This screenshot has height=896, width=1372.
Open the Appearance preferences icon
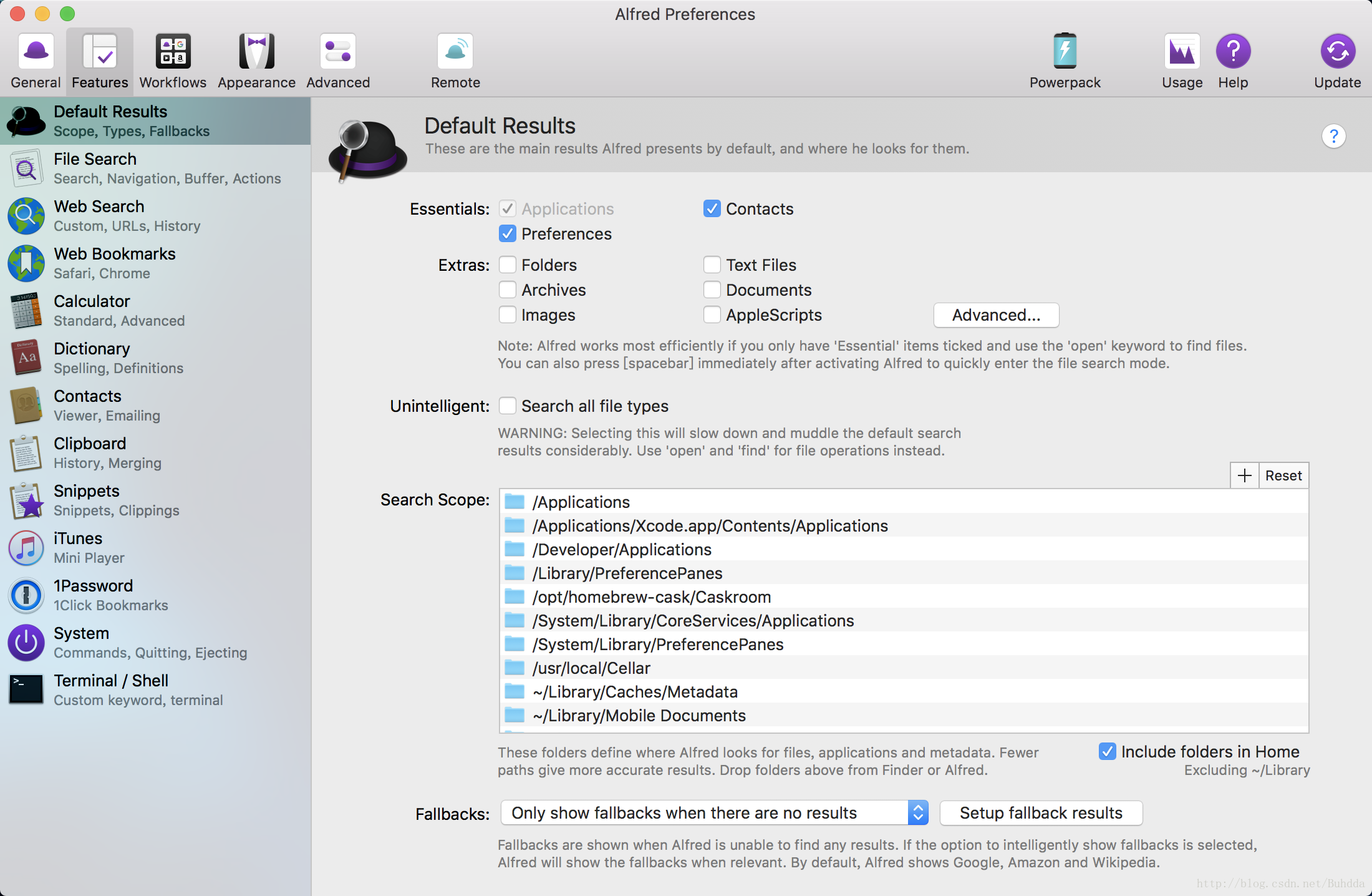pyautogui.click(x=256, y=52)
